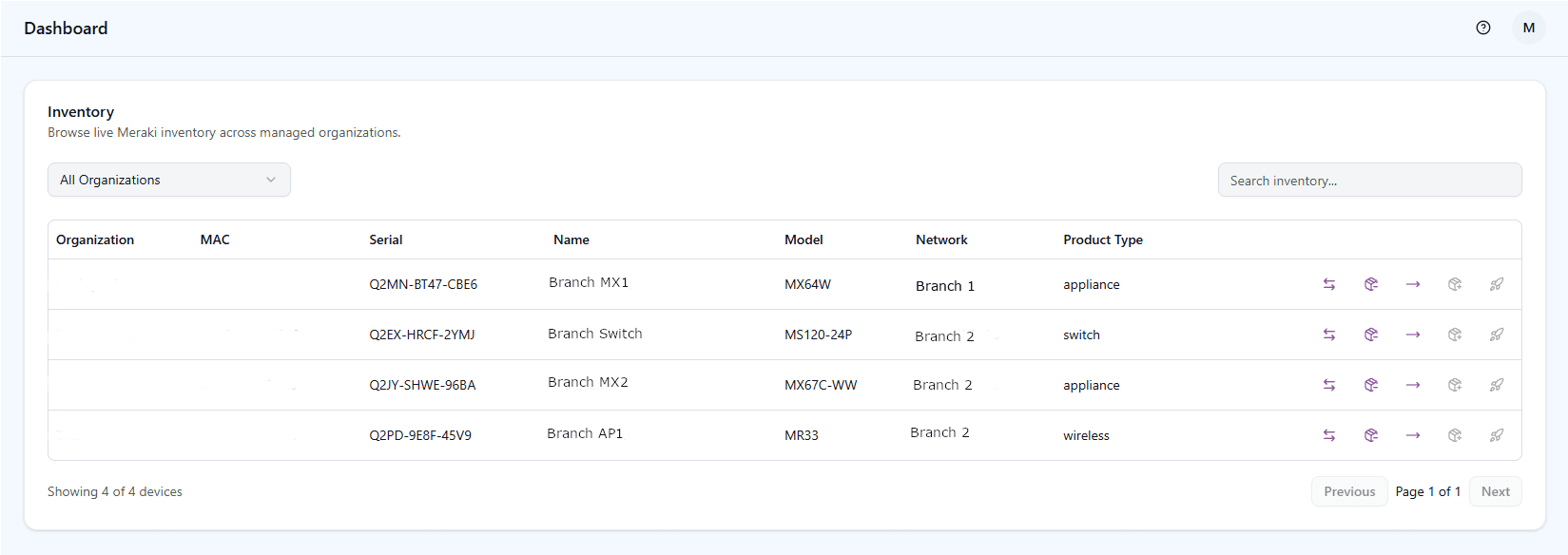The width and height of the screenshot is (1568, 555).
Task: Click rocket icon in Branch Switch row
Action: [x=1497, y=335]
